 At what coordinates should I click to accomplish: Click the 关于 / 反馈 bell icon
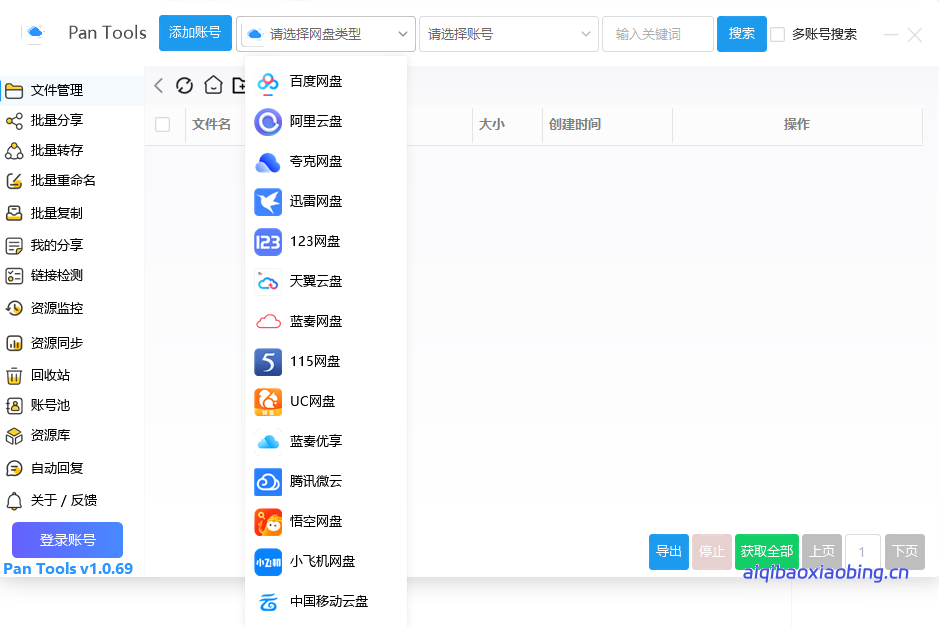pyautogui.click(x=14, y=501)
